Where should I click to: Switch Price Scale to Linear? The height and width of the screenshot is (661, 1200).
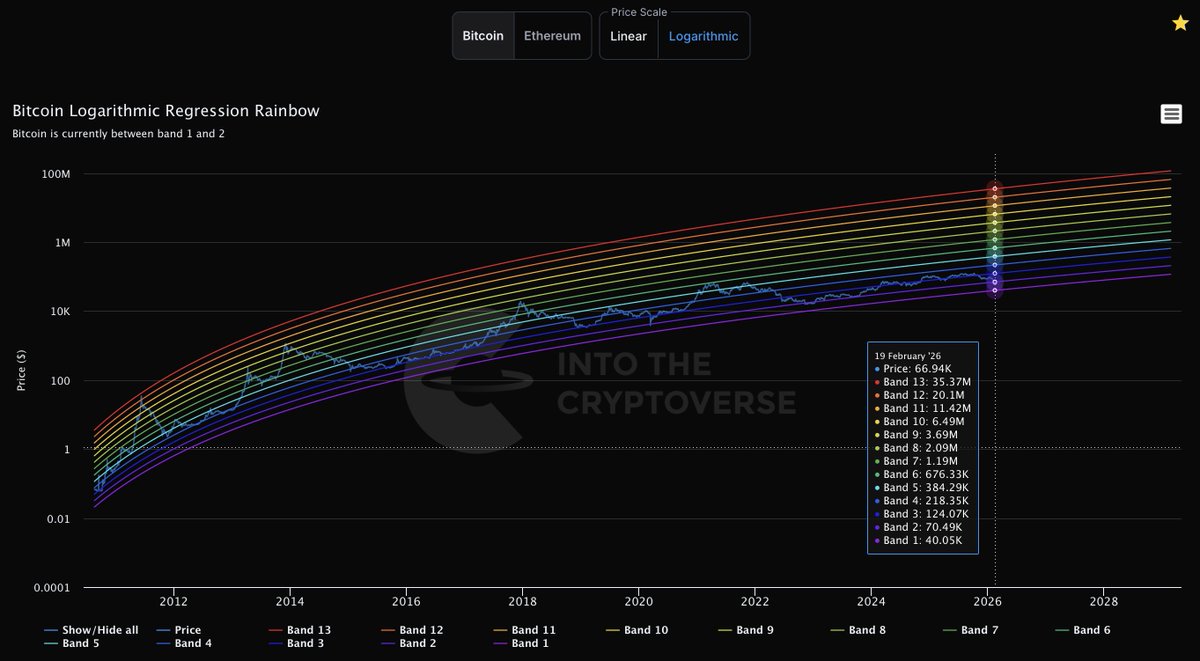point(628,36)
